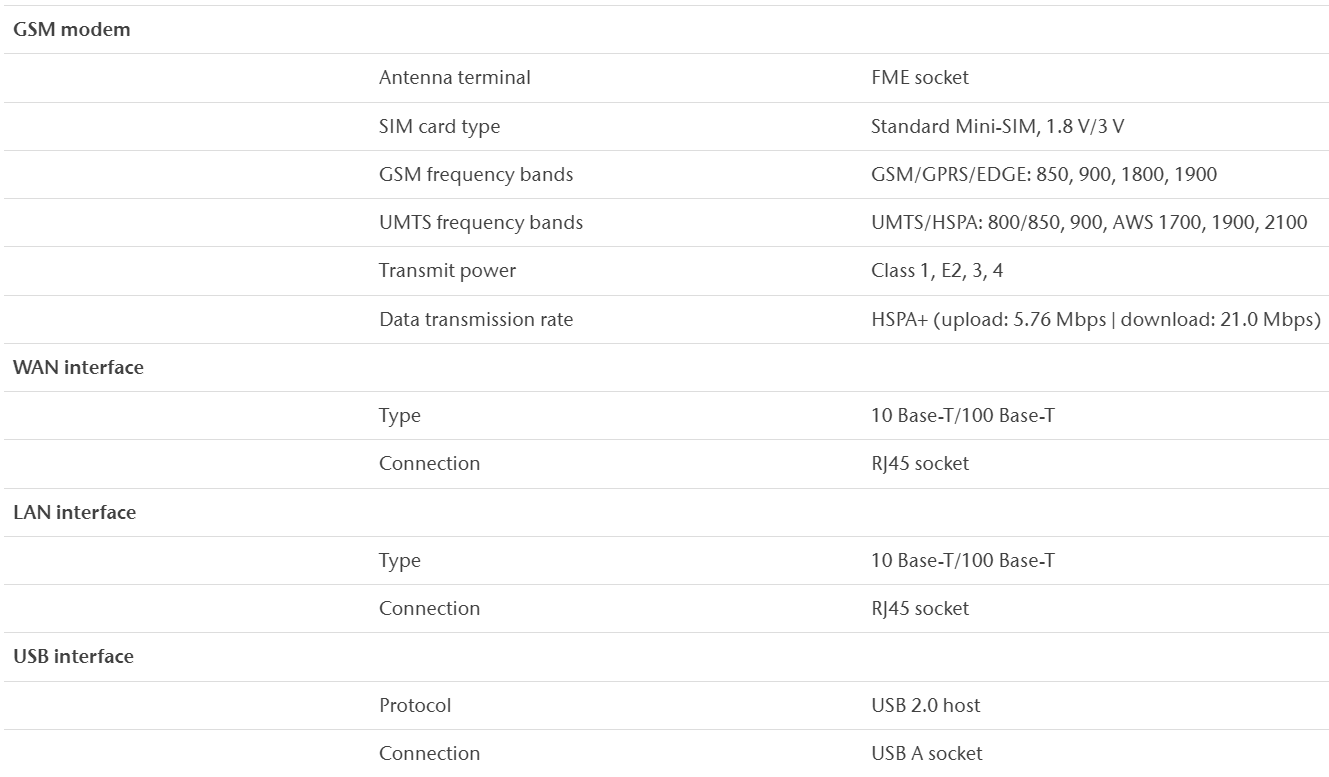Click the UMTS frequency bands label
1329x777 pixels.
(x=481, y=222)
